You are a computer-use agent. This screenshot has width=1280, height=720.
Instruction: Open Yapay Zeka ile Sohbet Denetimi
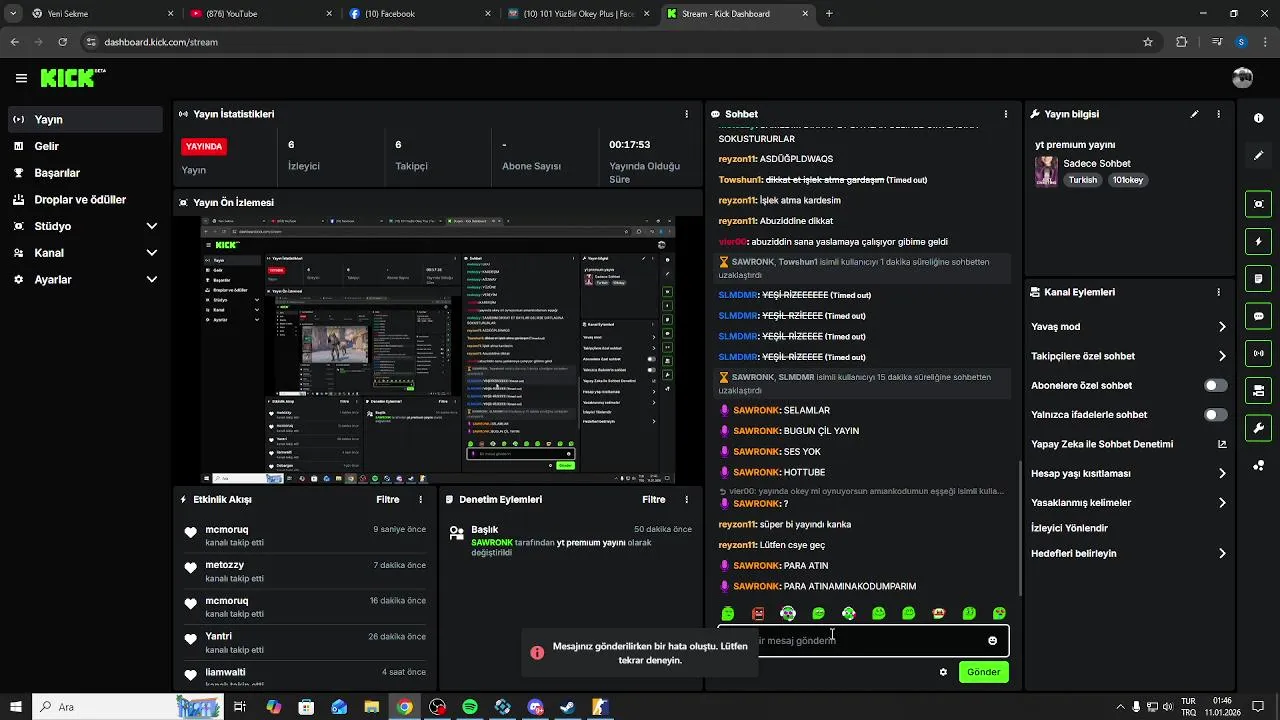tap(1129, 444)
